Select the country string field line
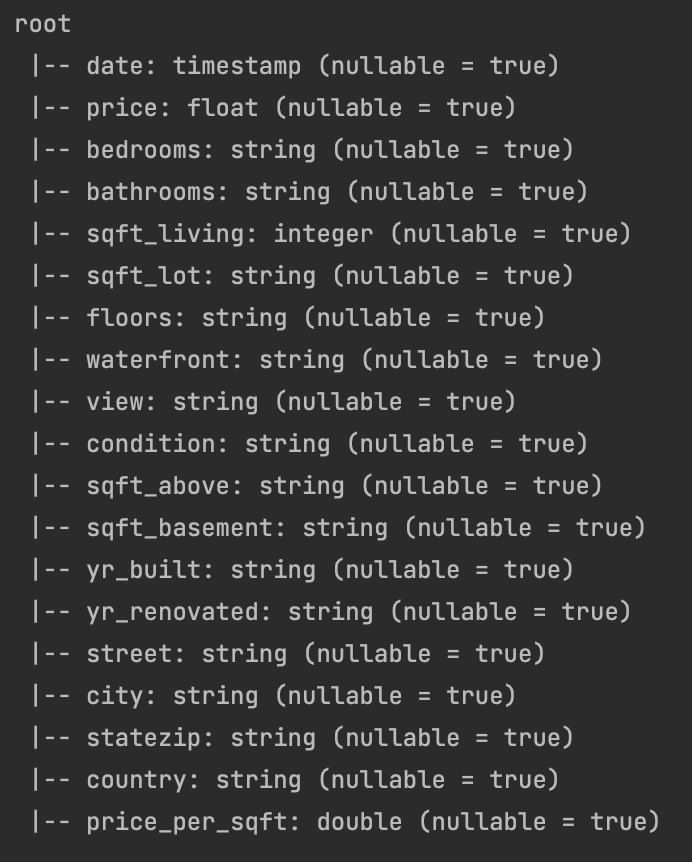692x862 pixels. (x=296, y=780)
